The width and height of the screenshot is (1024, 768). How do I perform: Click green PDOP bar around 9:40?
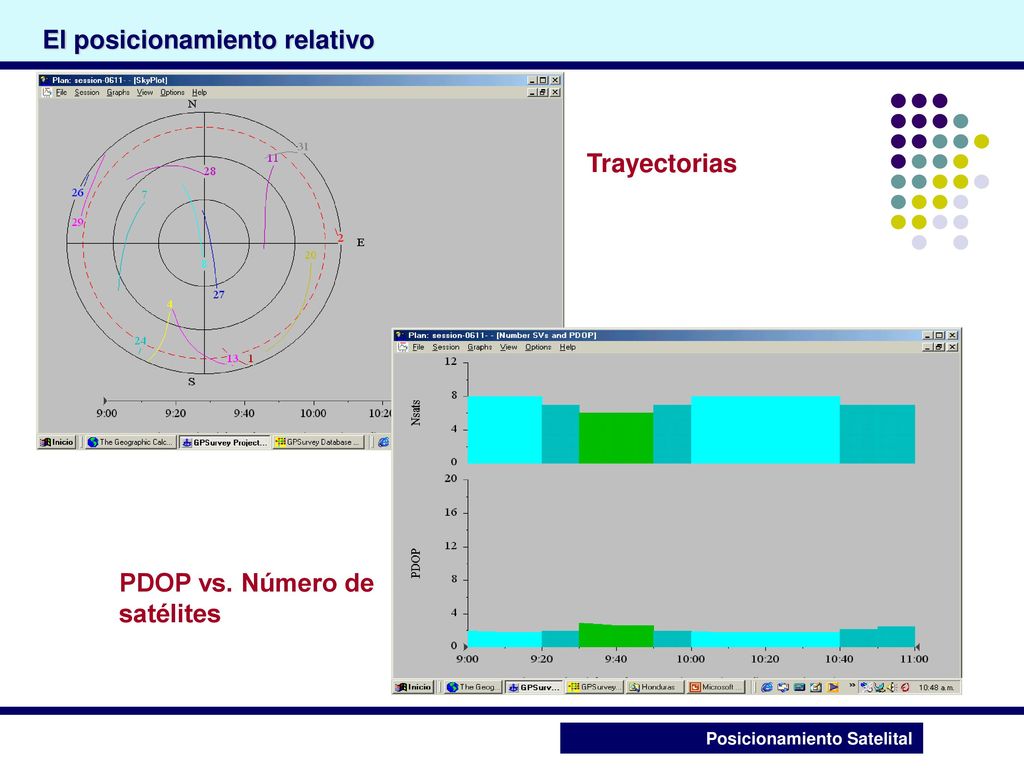tap(616, 635)
